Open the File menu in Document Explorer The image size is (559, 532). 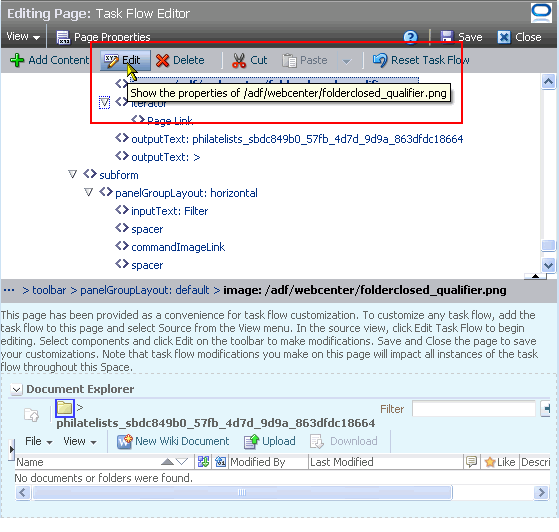point(39,441)
